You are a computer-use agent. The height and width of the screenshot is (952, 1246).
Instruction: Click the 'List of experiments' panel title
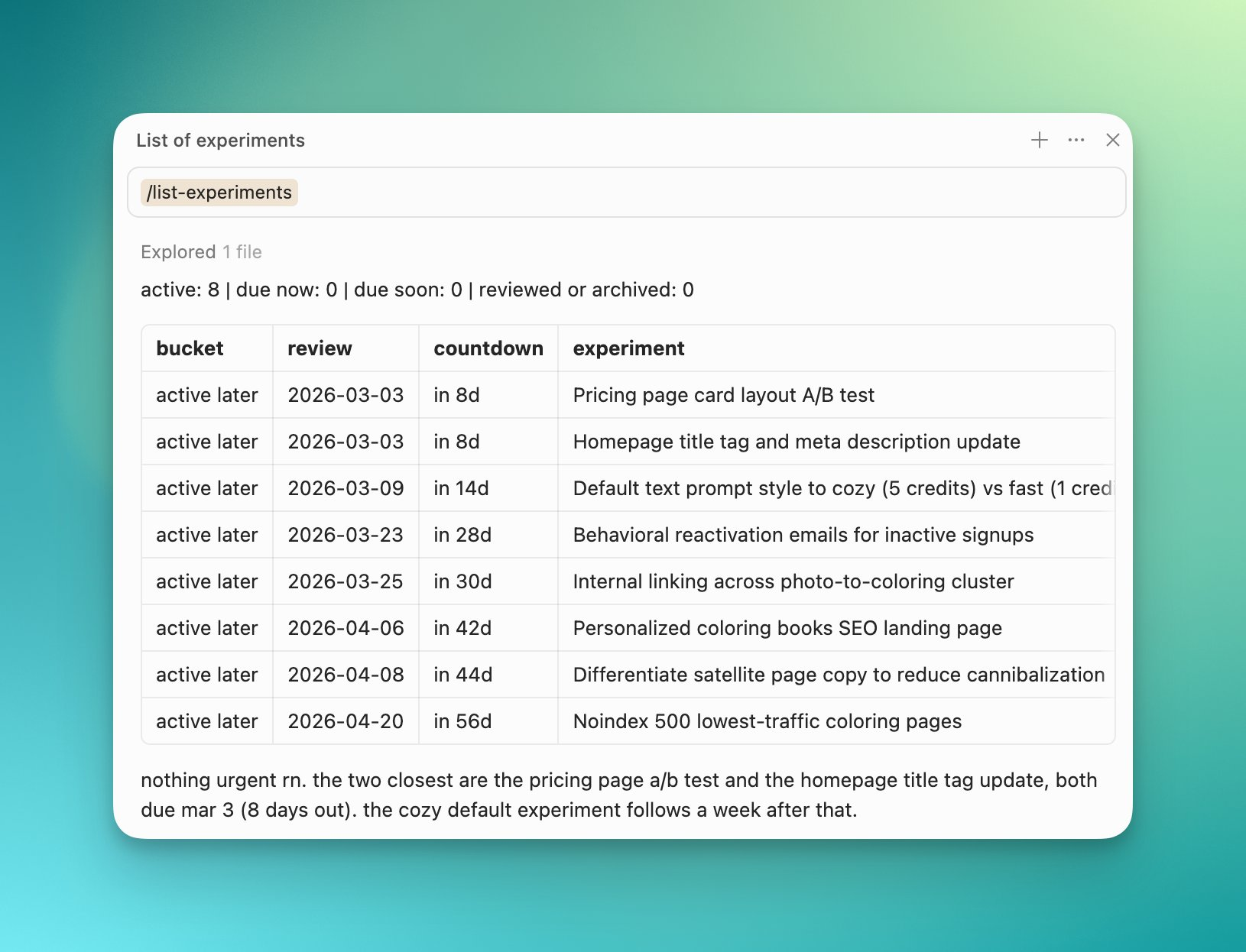point(220,141)
